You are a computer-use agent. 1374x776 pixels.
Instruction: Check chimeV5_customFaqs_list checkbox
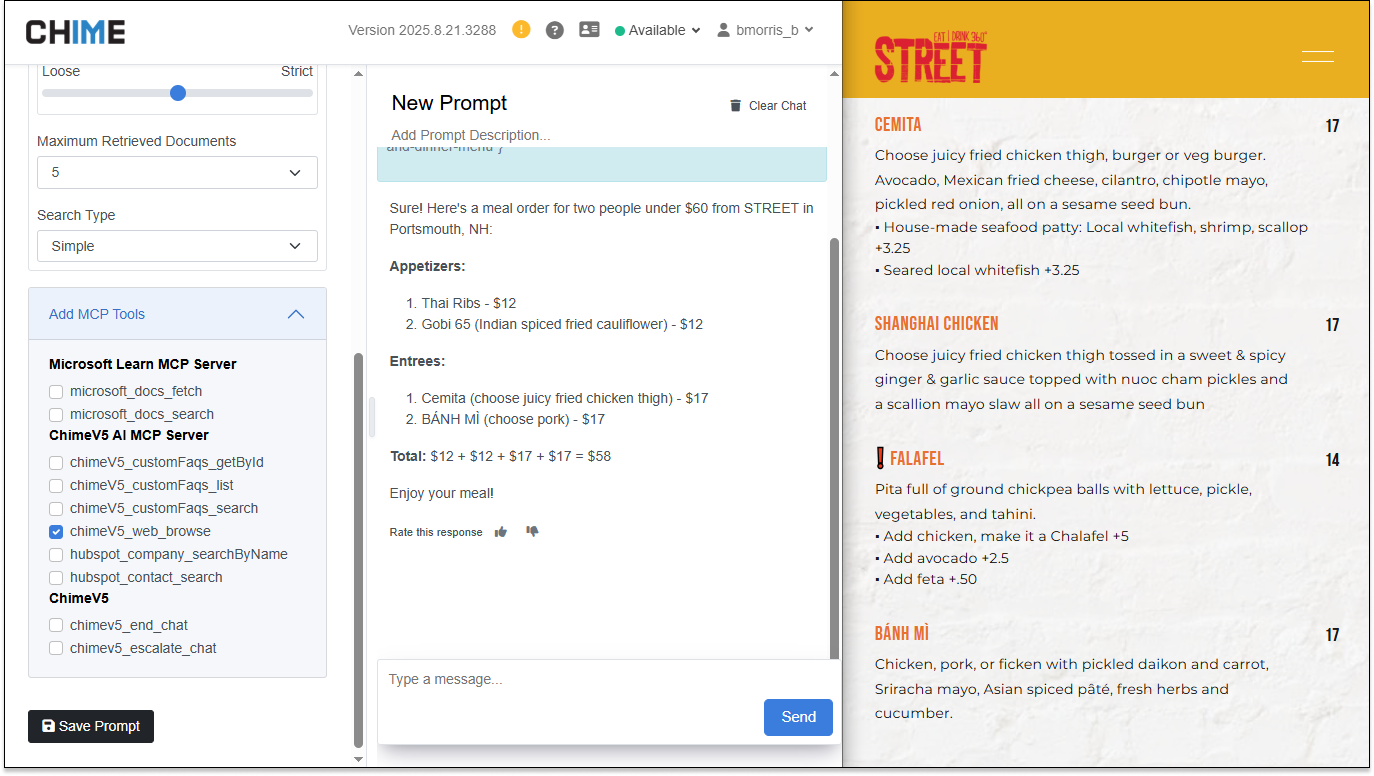pyautogui.click(x=56, y=485)
